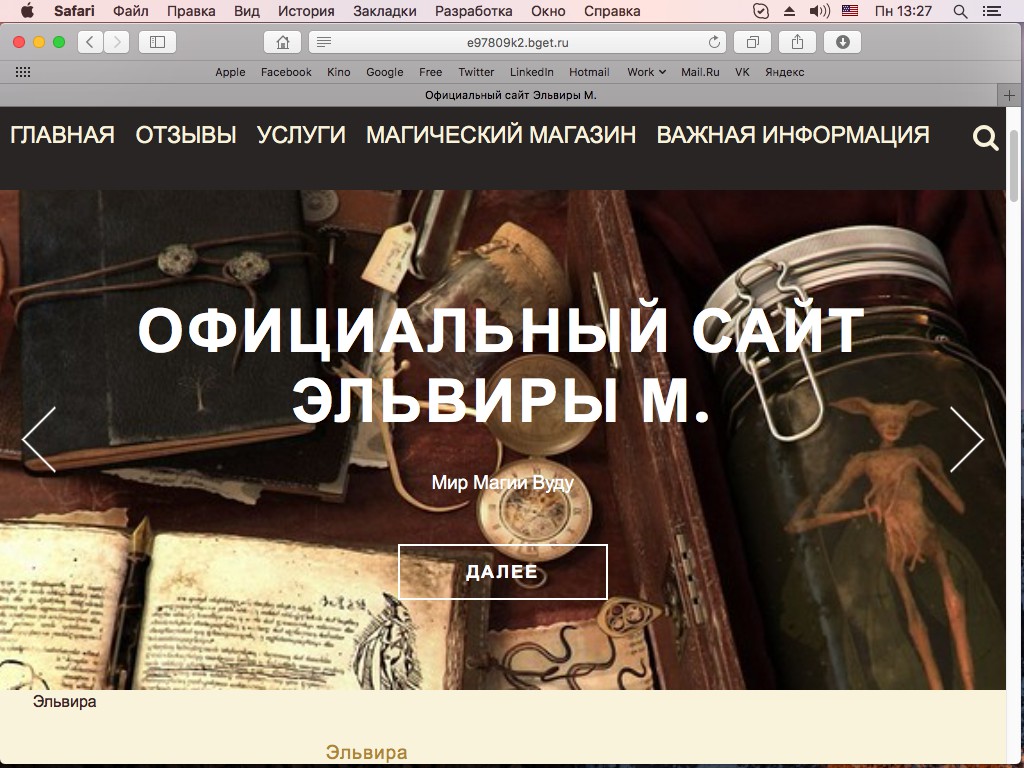
Task: Click the Home toolbar icon
Action: click(282, 42)
